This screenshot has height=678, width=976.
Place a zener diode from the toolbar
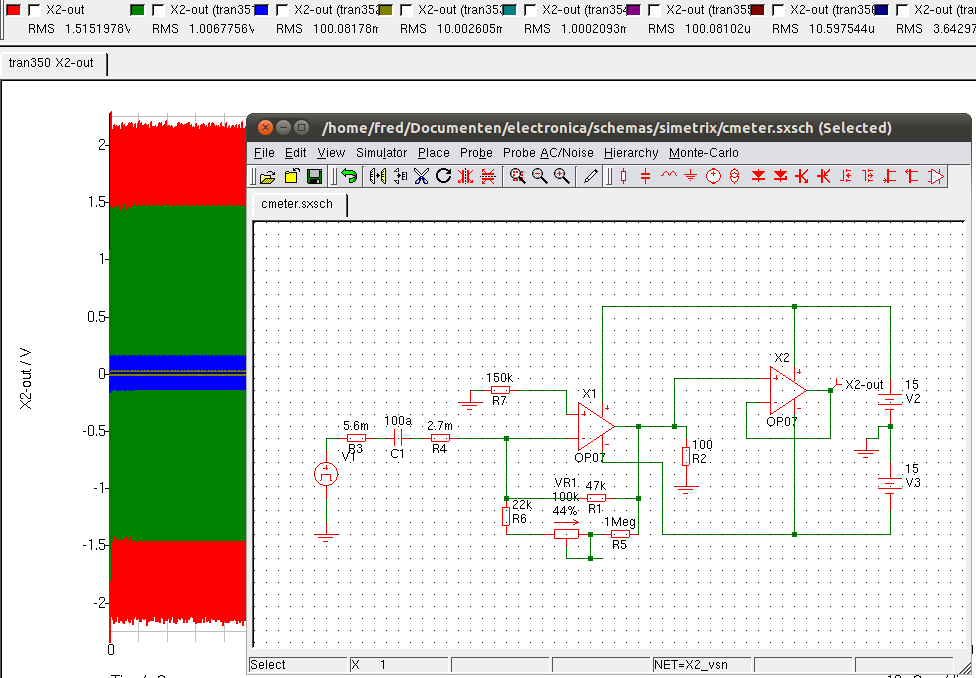[x=781, y=177]
